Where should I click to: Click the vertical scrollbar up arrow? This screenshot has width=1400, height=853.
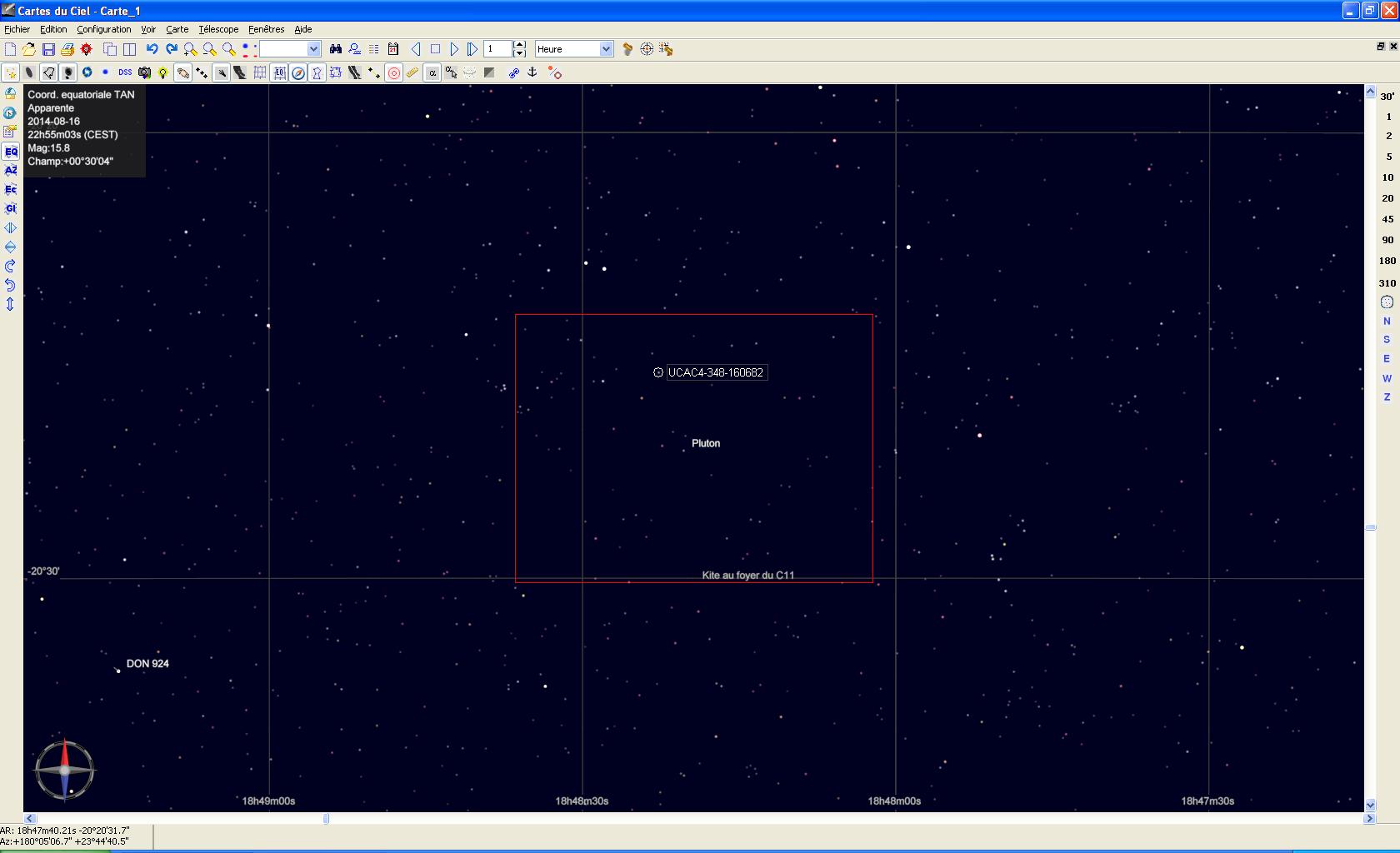click(1370, 91)
